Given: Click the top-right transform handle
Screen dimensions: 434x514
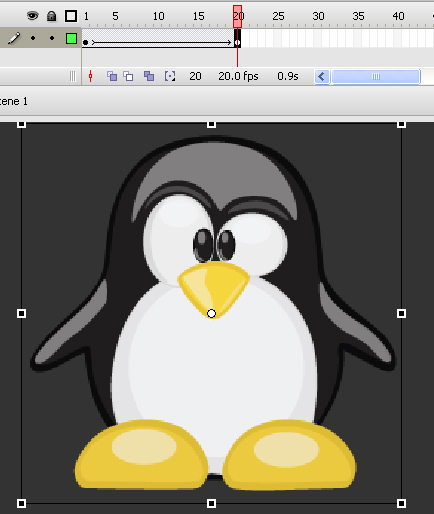Looking at the screenshot, I should tap(401, 124).
